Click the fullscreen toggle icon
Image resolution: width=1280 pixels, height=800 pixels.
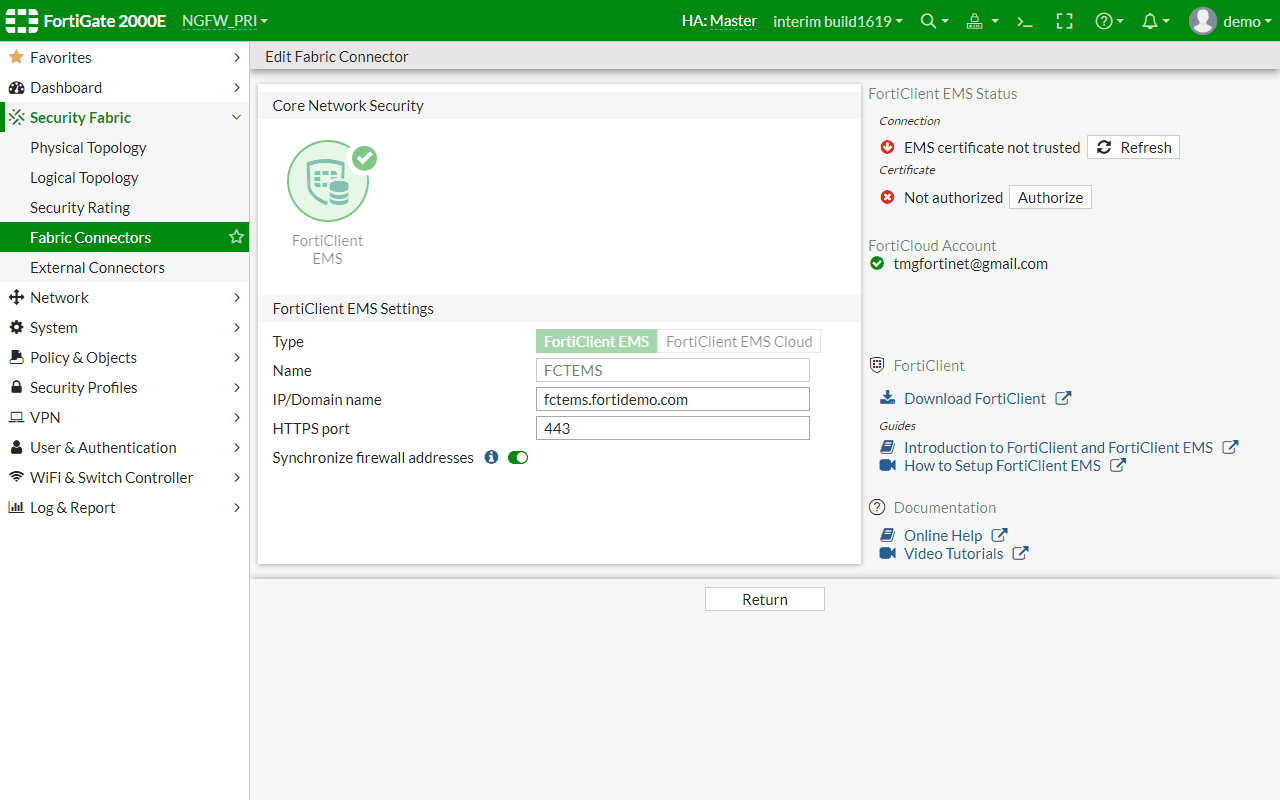[1064, 21]
